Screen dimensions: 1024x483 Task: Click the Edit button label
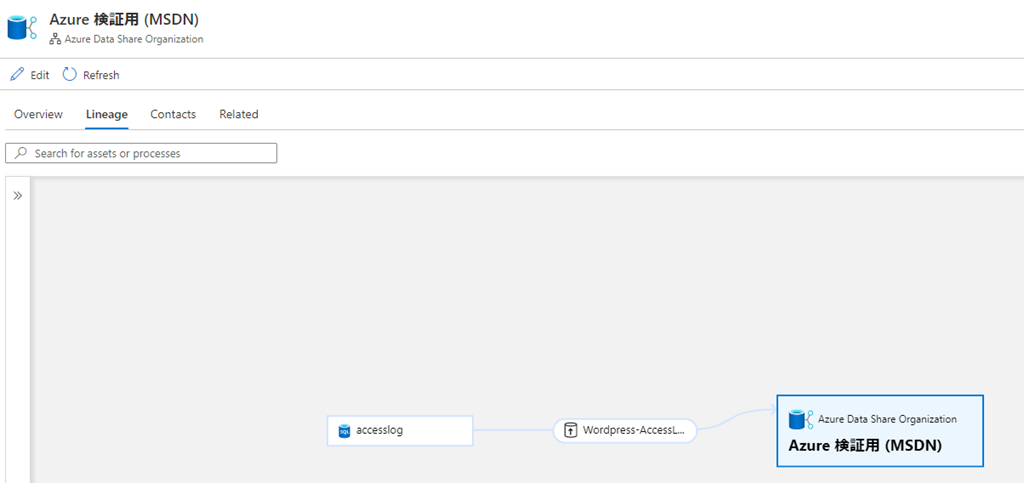[40, 75]
